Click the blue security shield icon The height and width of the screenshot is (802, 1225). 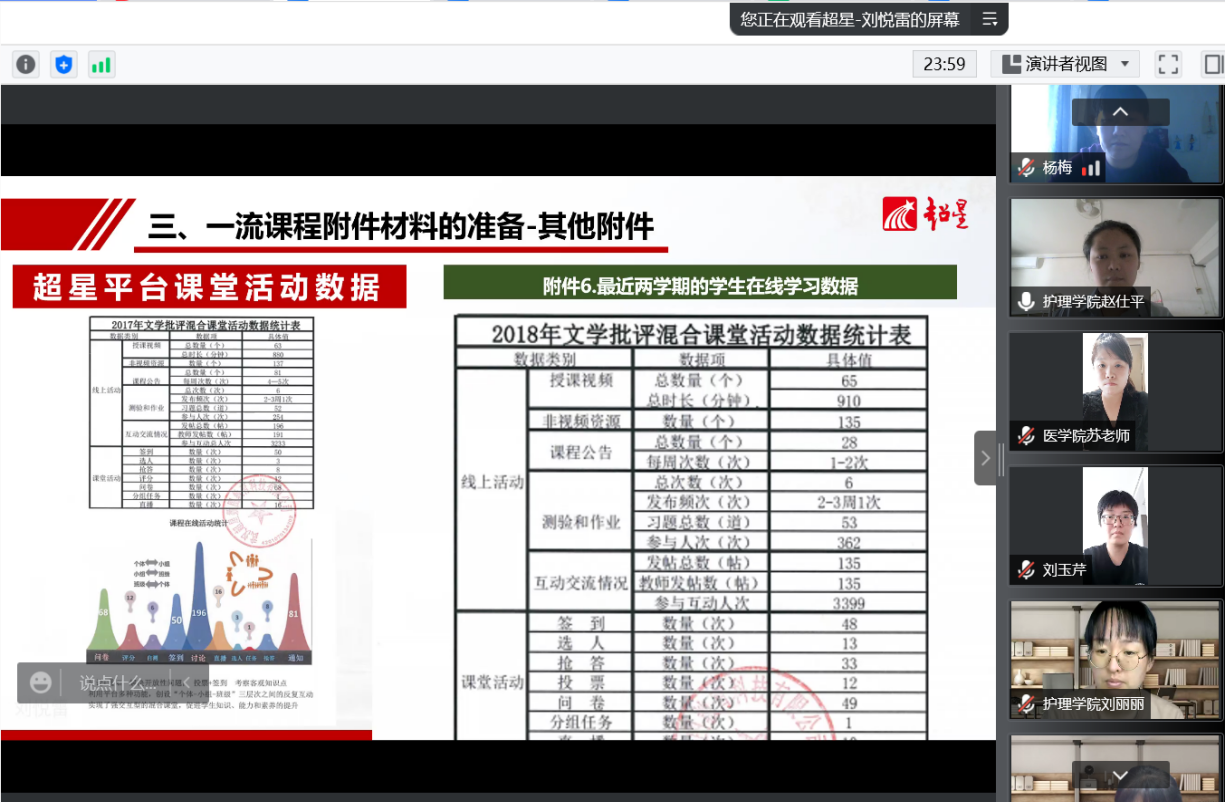click(64, 65)
